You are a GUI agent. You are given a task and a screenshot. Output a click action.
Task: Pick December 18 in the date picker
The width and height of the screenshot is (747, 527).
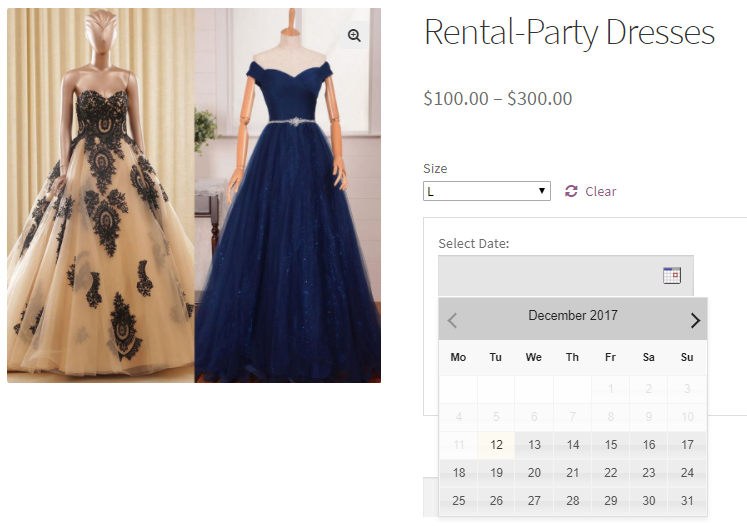[x=458, y=473]
